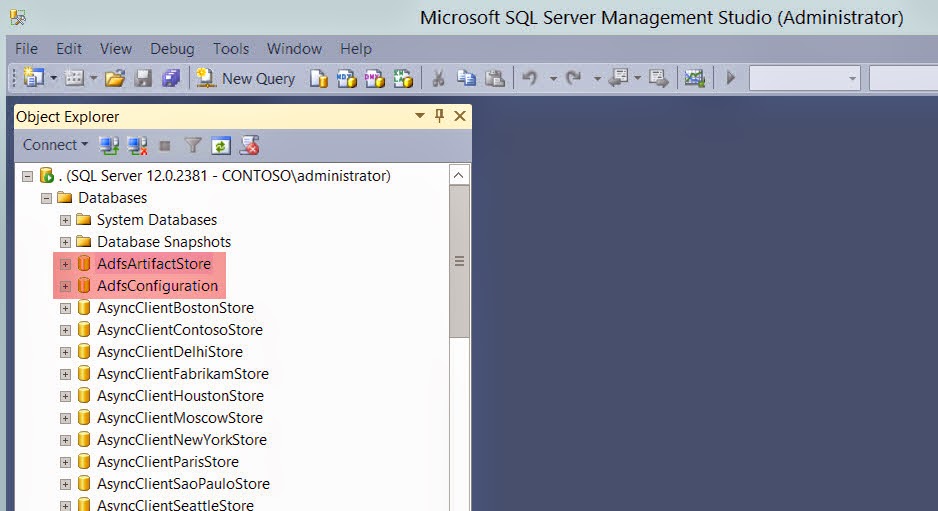Click the Save floppy disk icon
Screen dimensions: 938x511
pos(143,78)
